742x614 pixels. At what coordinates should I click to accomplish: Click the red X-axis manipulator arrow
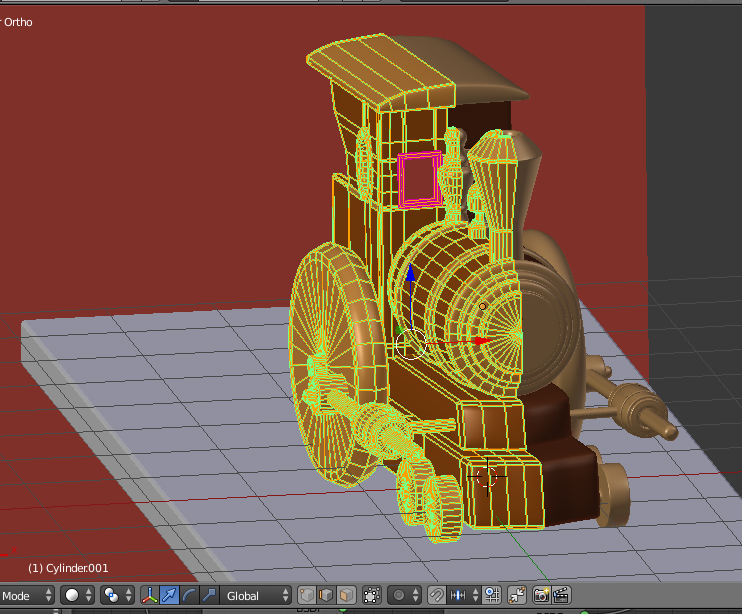482,341
